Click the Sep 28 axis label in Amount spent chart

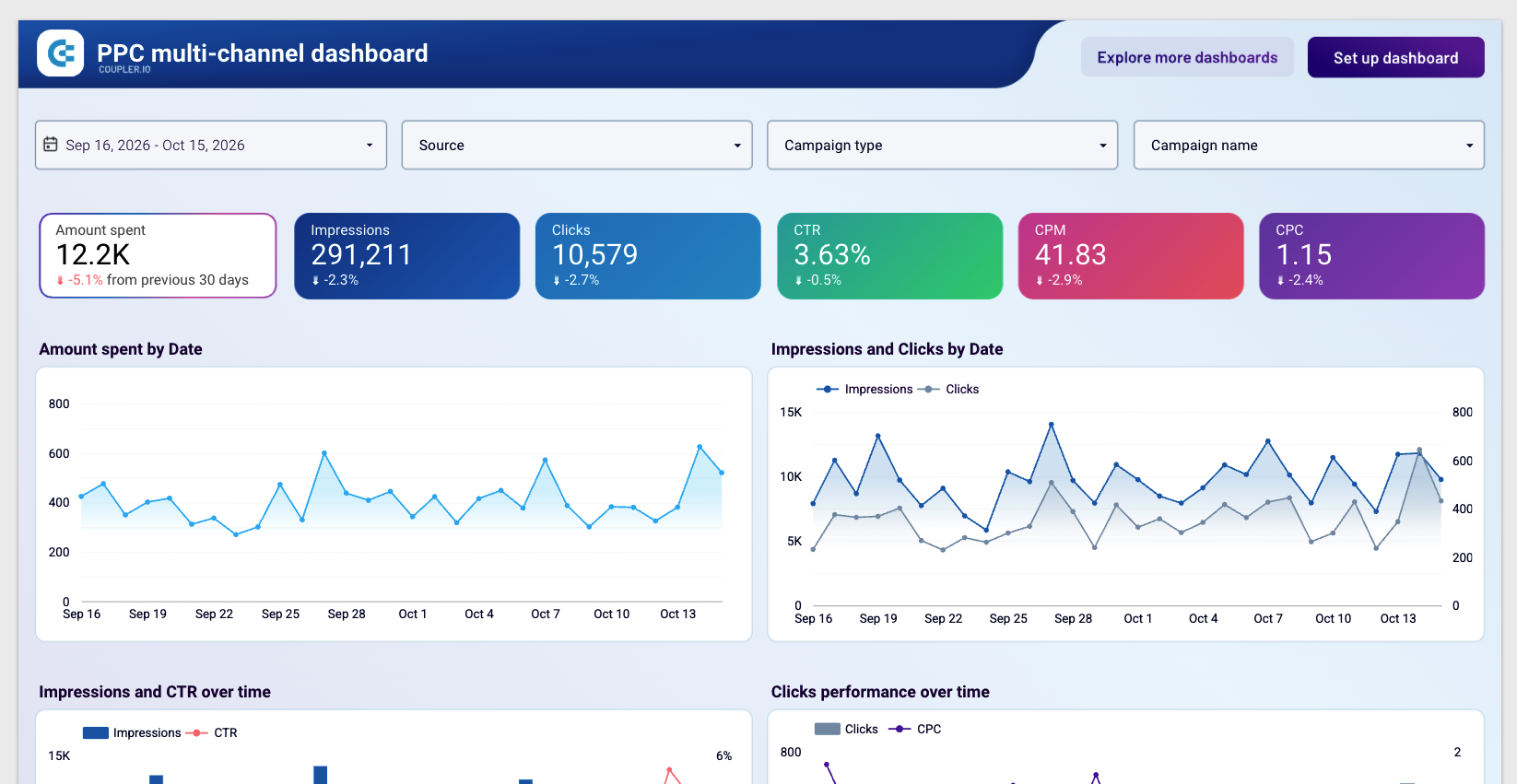coord(347,614)
